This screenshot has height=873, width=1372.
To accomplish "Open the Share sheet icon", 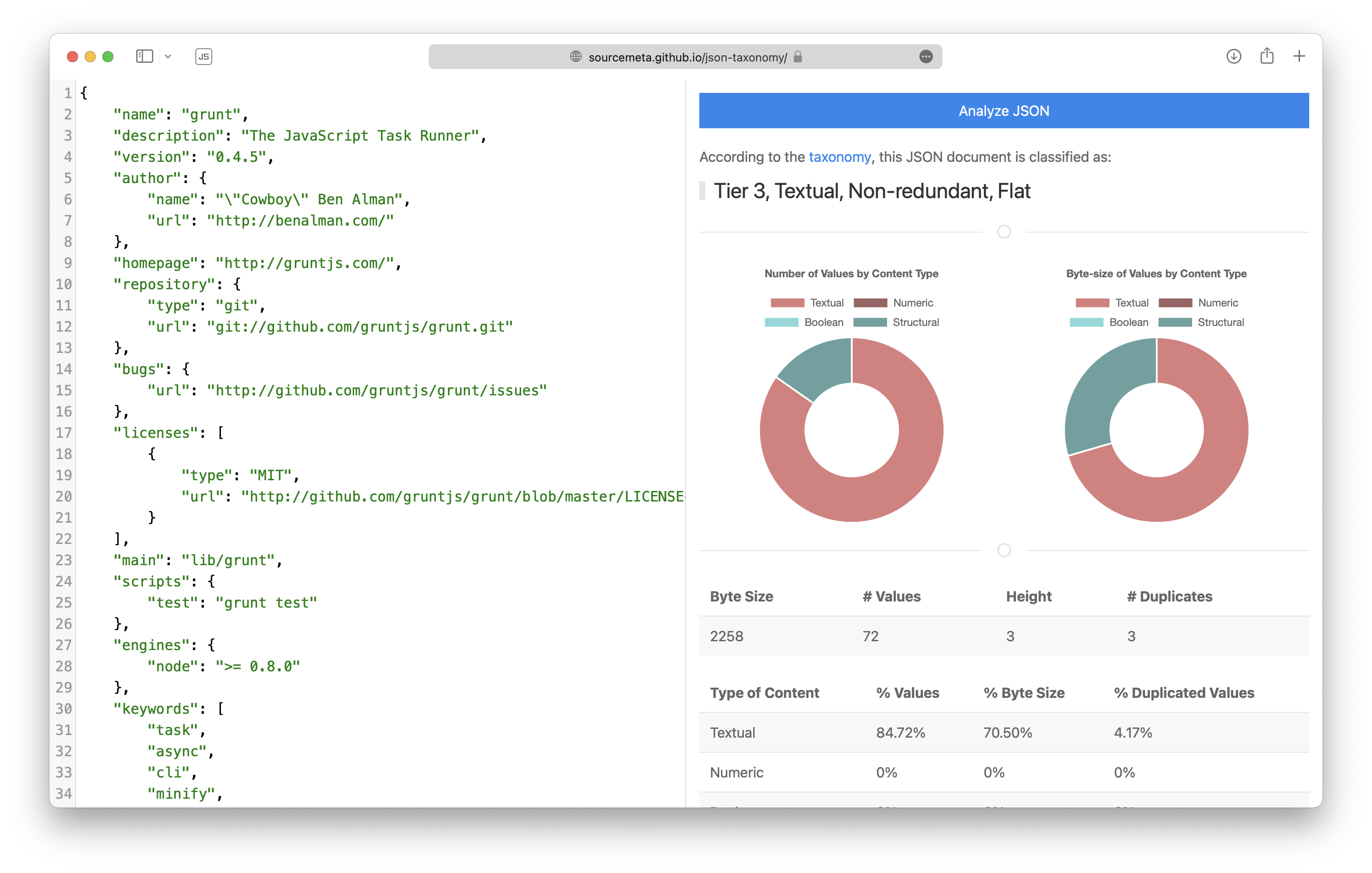I will pyautogui.click(x=1267, y=56).
